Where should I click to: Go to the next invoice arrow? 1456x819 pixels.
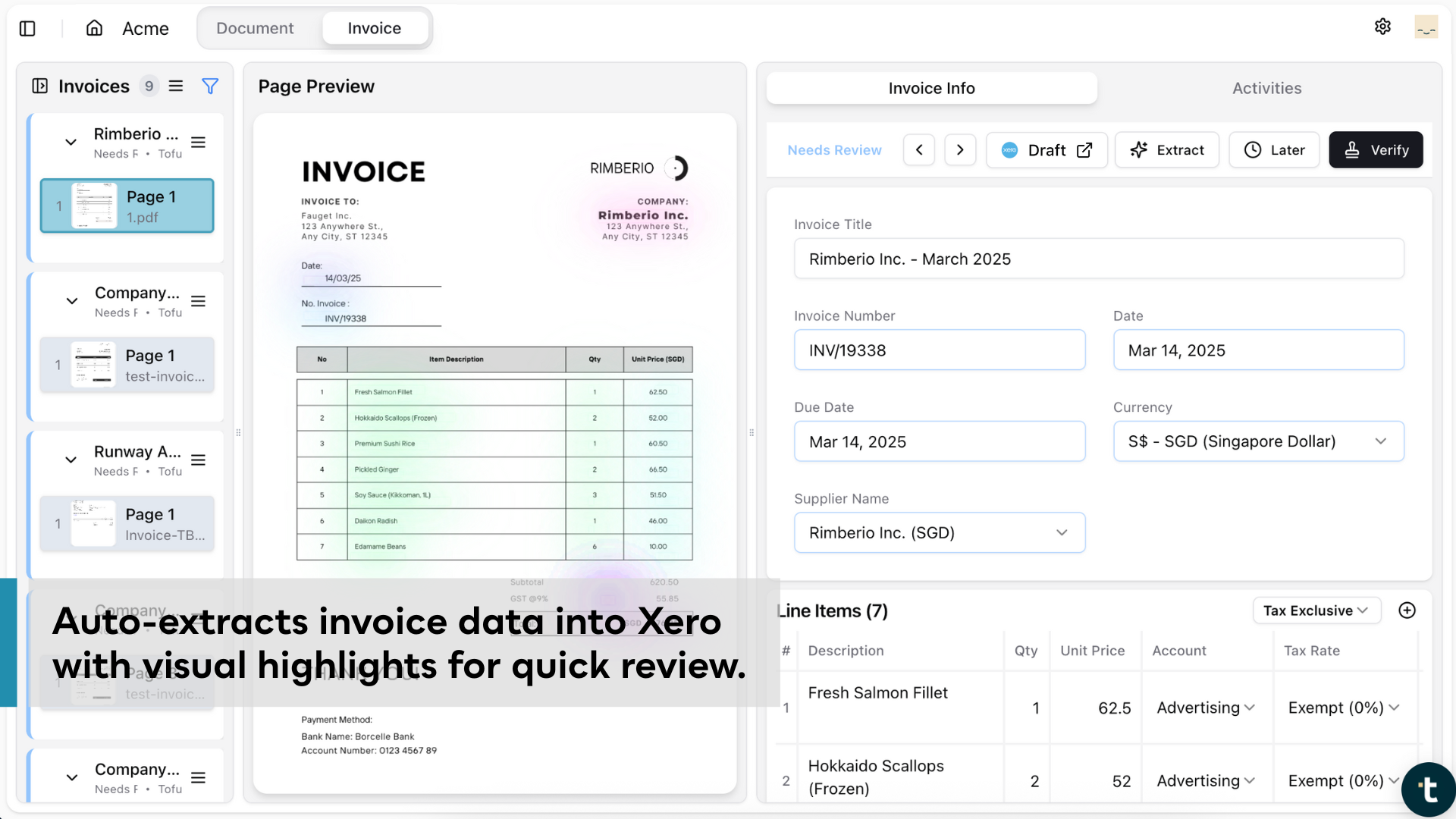click(x=960, y=149)
